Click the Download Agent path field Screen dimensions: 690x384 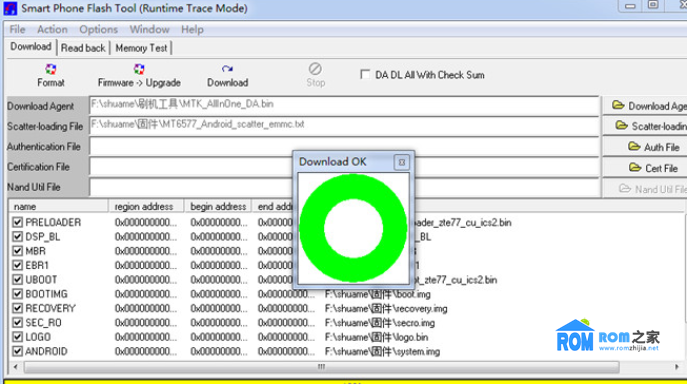pos(344,106)
